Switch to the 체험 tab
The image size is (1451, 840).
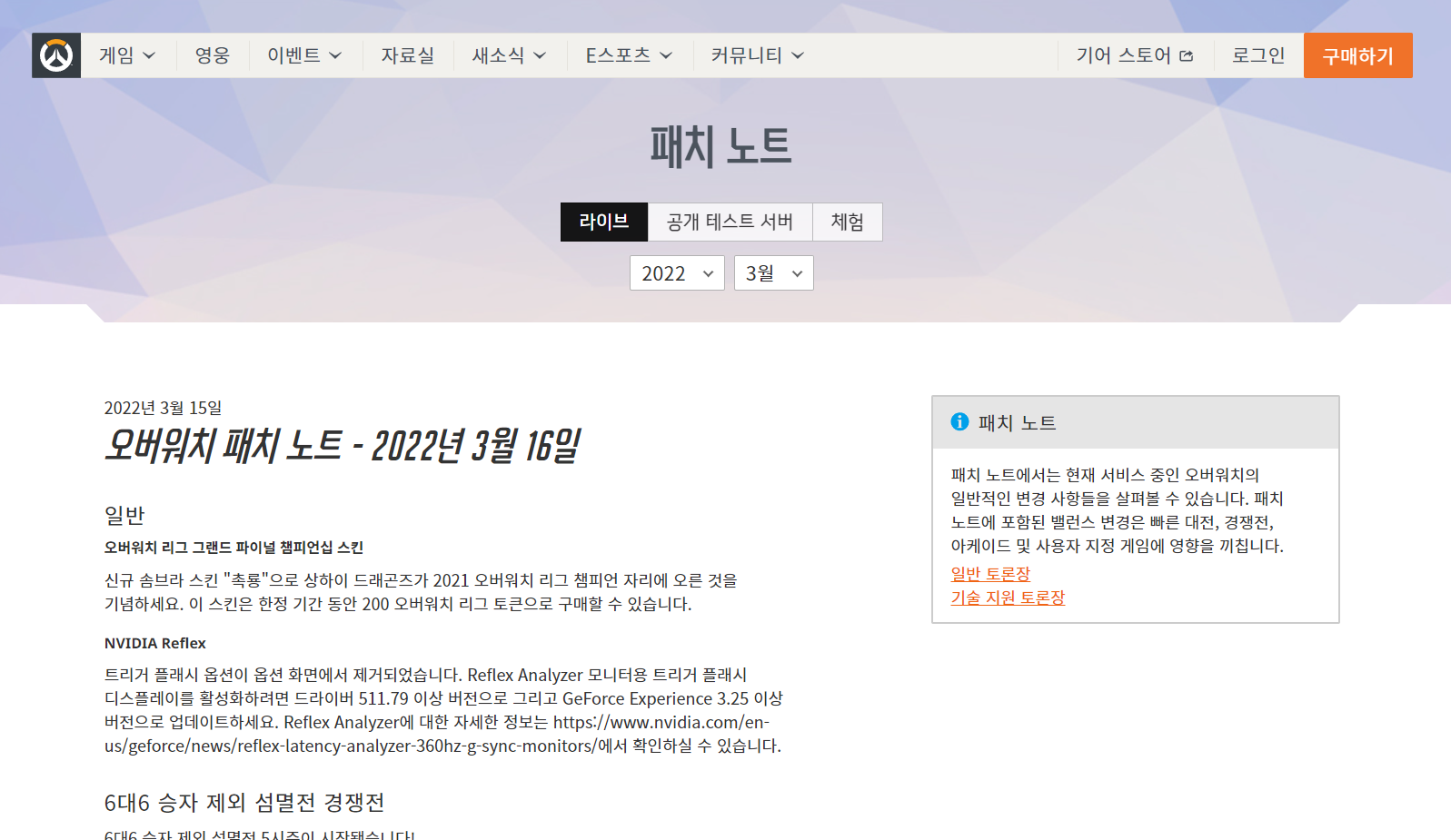pyautogui.click(x=847, y=222)
